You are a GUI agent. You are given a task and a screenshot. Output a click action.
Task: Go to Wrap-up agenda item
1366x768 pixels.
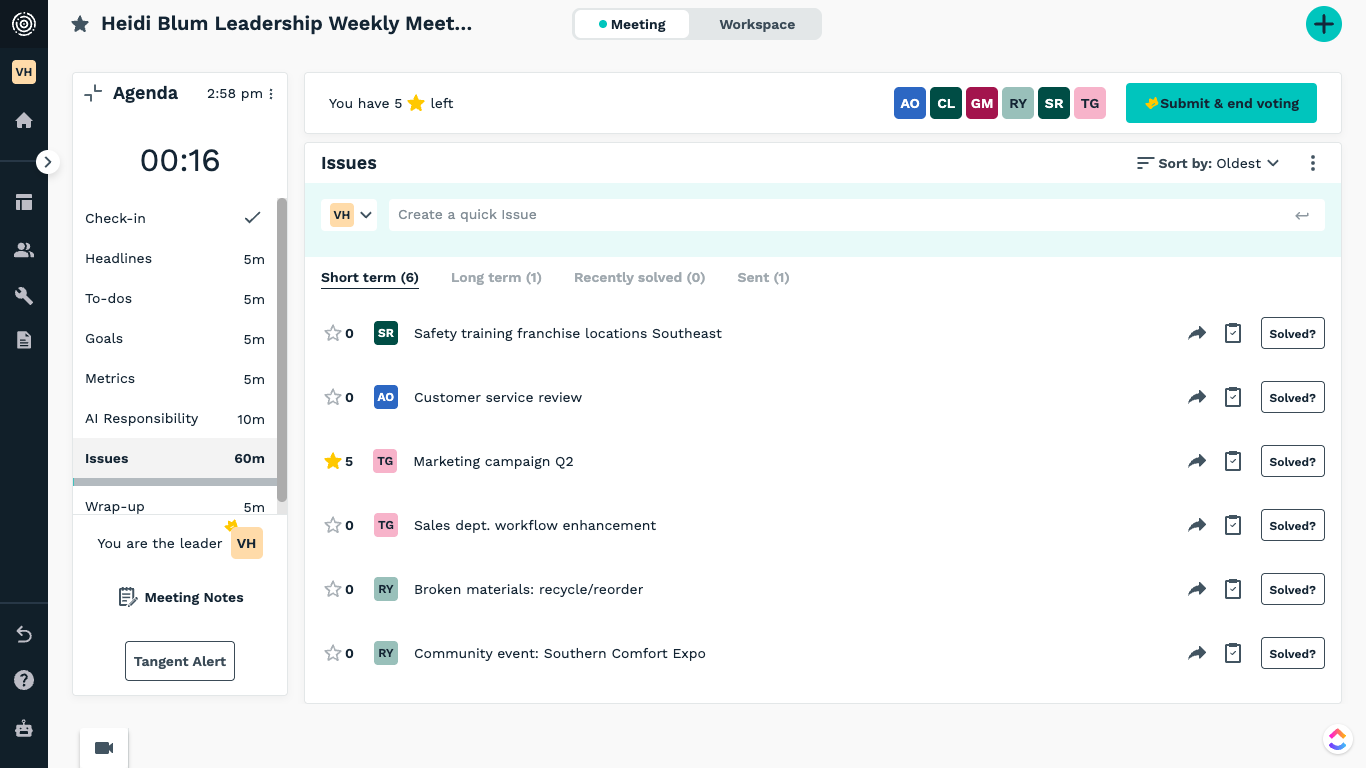tap(175, 506)
